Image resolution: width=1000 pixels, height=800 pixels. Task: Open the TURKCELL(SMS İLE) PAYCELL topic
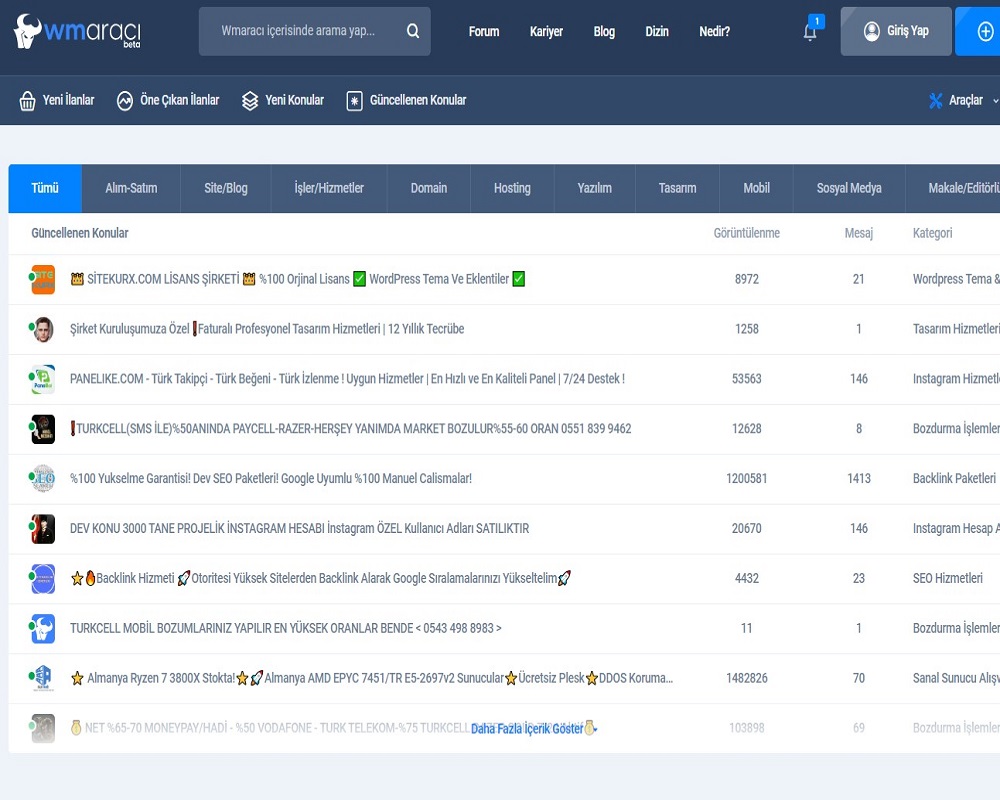point(351,429)
